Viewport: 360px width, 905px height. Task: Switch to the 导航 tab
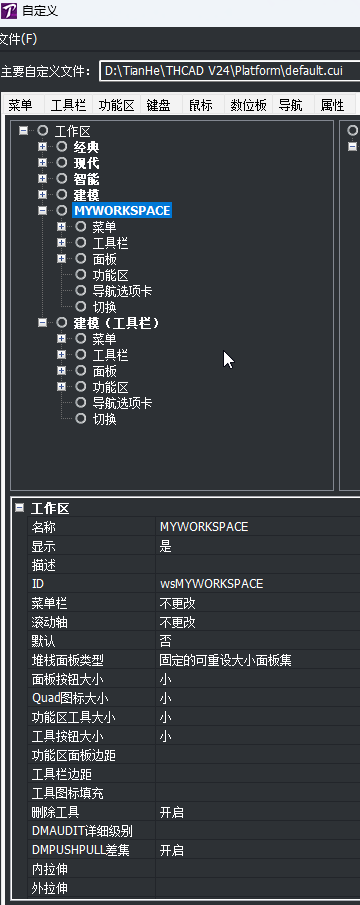point(290,105)
